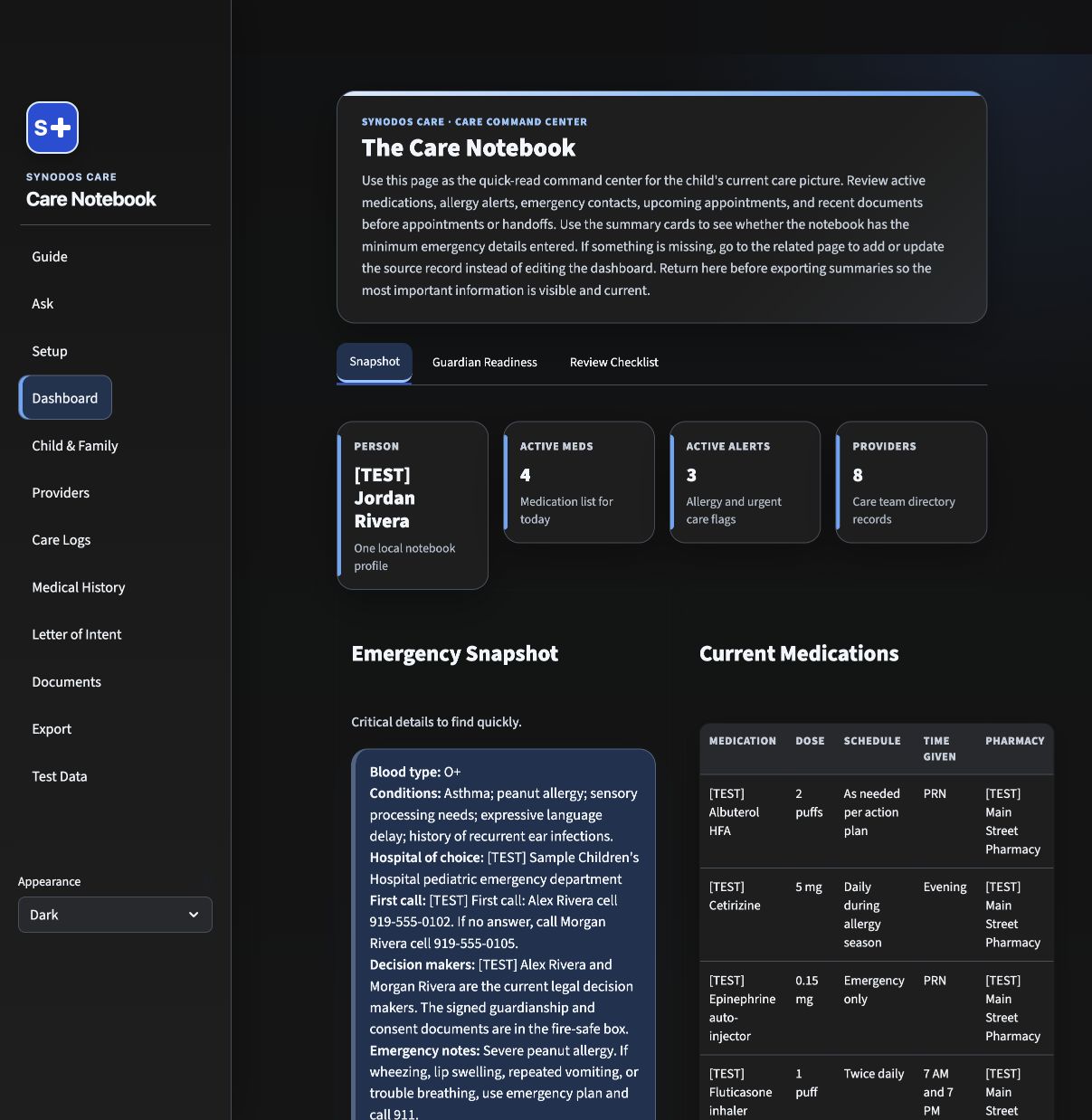1092x1120 pixels.
Task: Open the Child & Family page
Action: pos(75,446)
